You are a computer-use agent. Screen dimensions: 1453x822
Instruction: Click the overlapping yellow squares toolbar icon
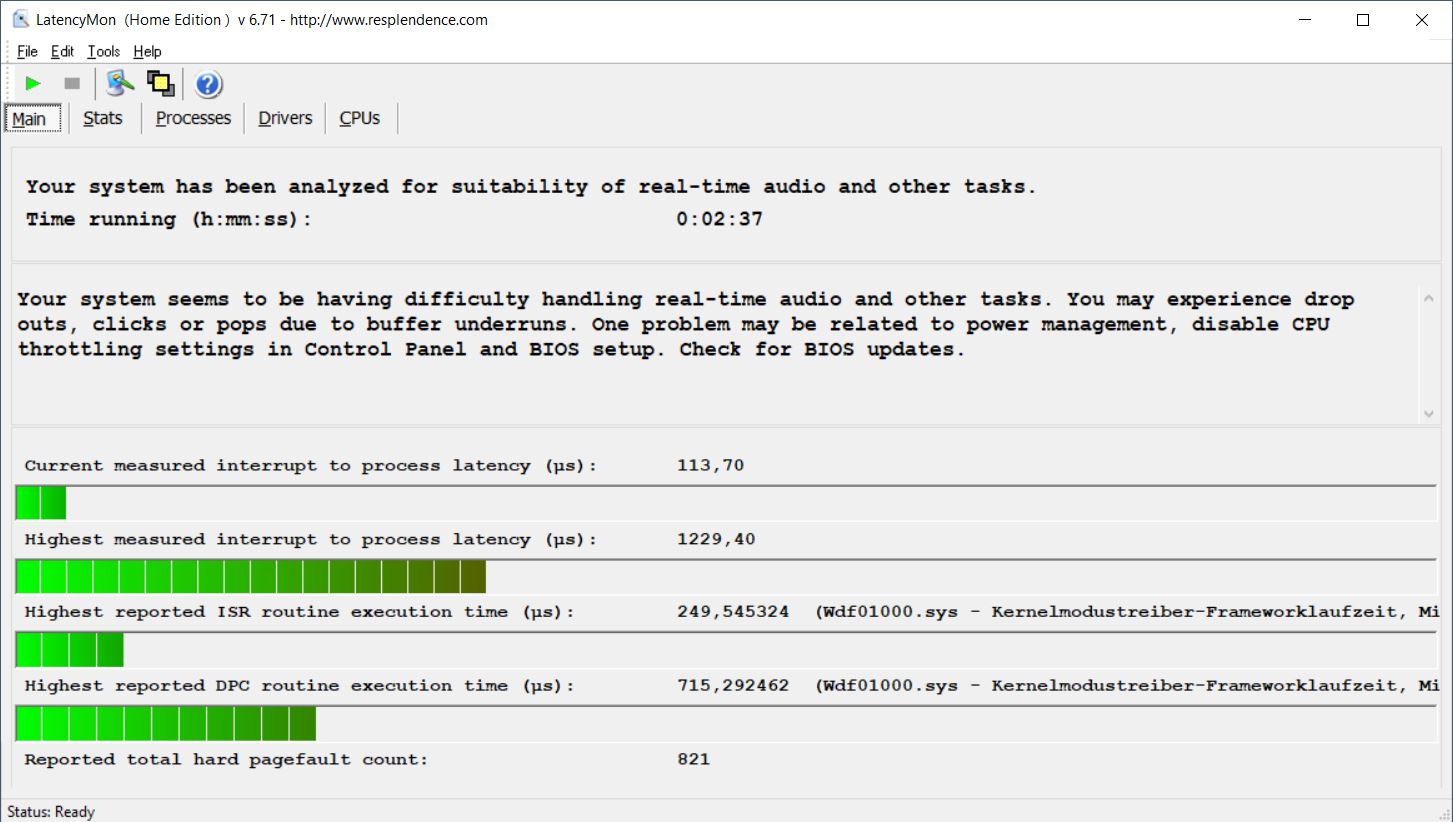[161, 84]
